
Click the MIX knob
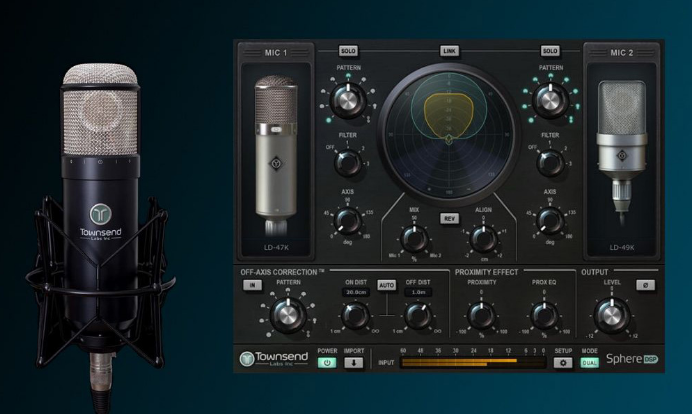pos(414,239)
